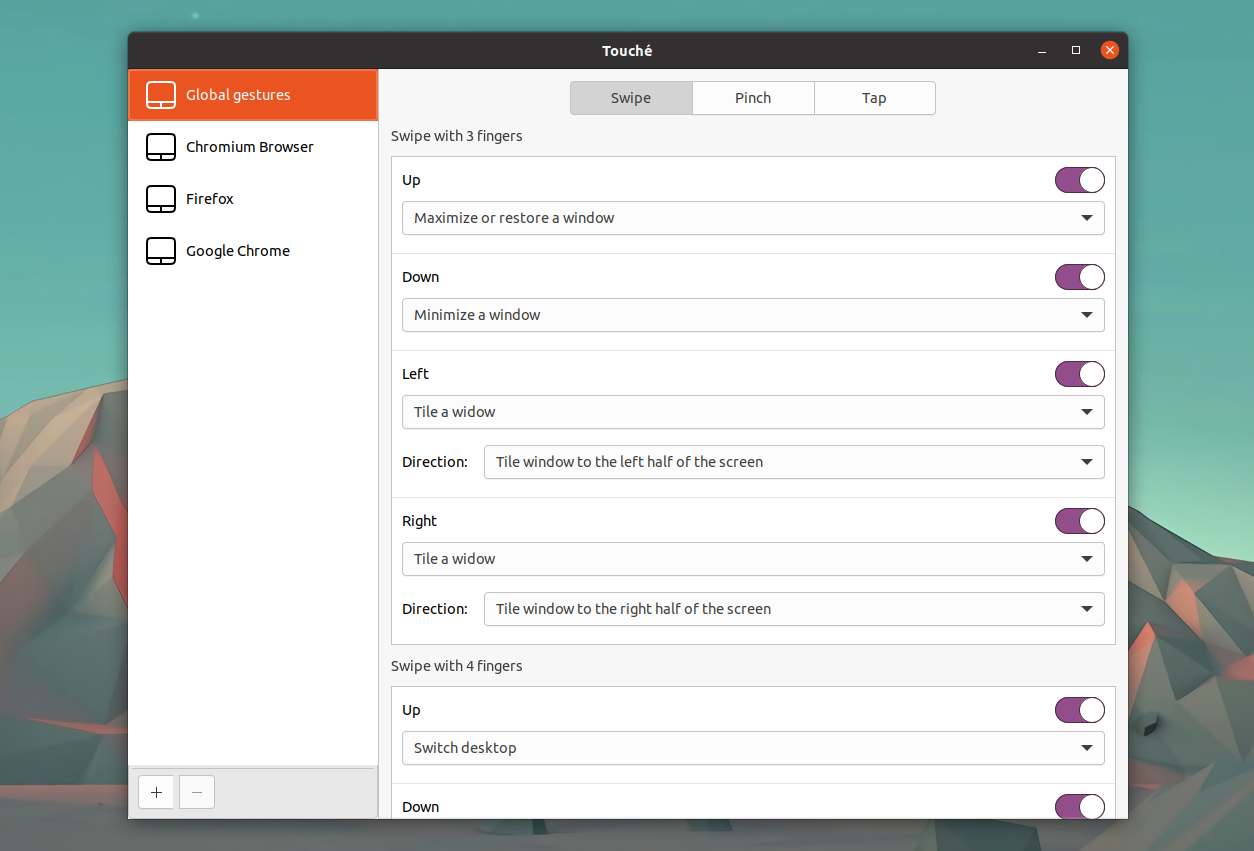Open the Up gesture action dropdown arrow
Screen dimensions: 1254x851
[x=1087, y=217]
